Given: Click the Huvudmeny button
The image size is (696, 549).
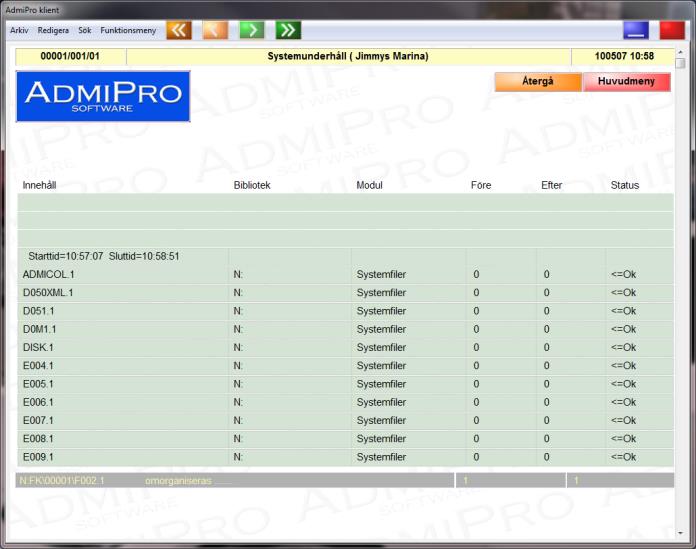Looking at the screenshot, I should 626,82.
